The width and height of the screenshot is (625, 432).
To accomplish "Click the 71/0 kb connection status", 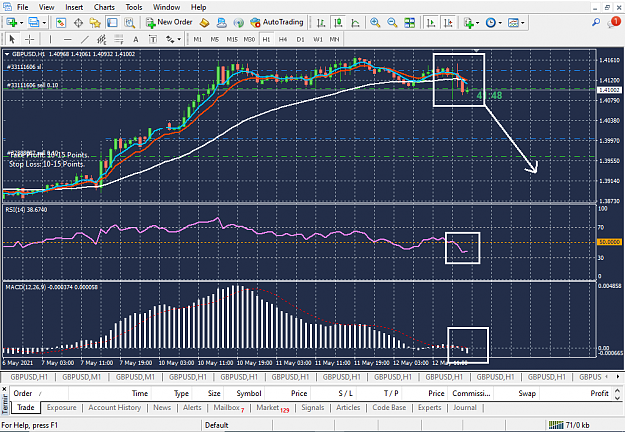I will 569,425.
